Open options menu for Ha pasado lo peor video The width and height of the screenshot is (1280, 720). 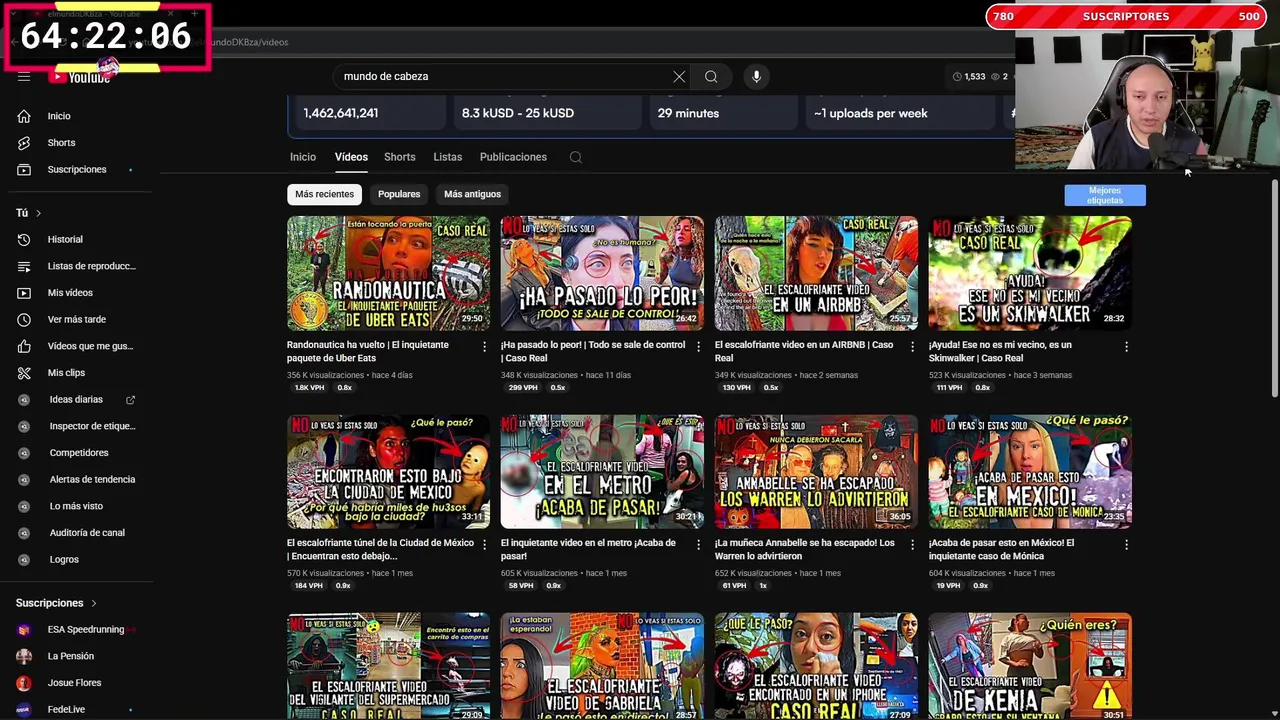click(698, 347)
